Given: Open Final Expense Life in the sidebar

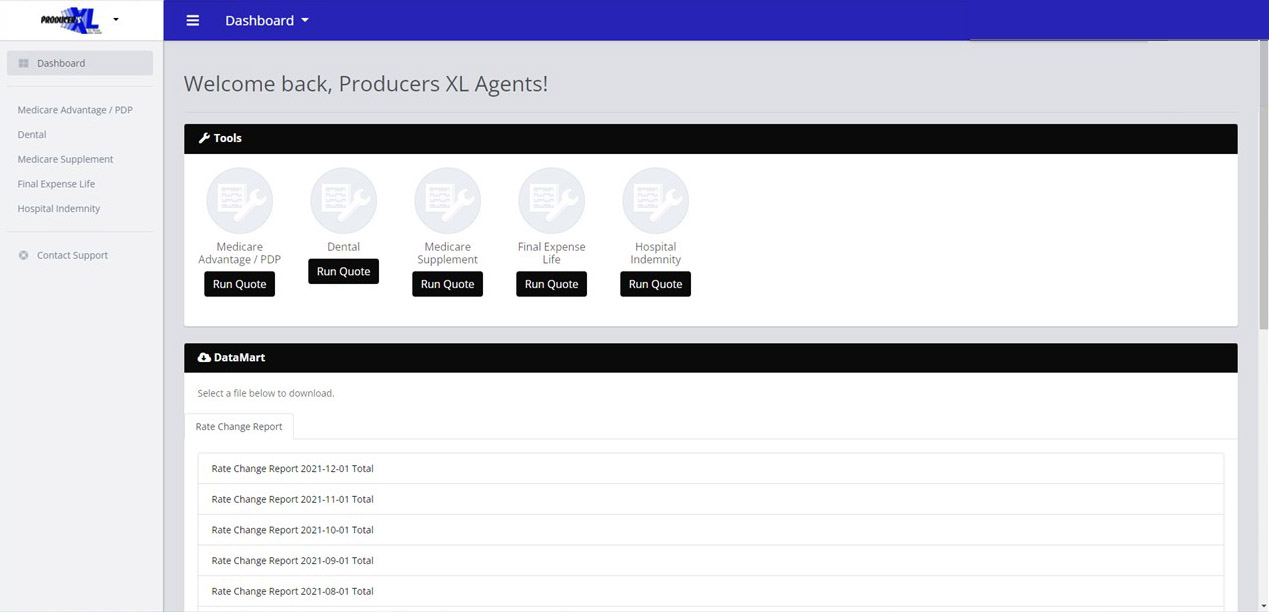Looking at the screenshot, I should point(56,184).
